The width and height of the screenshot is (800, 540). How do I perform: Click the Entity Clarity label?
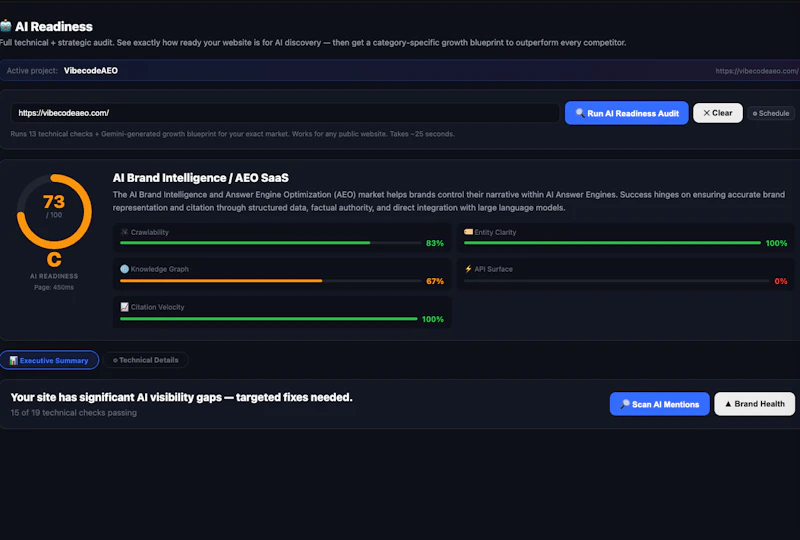[x=495, y=232]
